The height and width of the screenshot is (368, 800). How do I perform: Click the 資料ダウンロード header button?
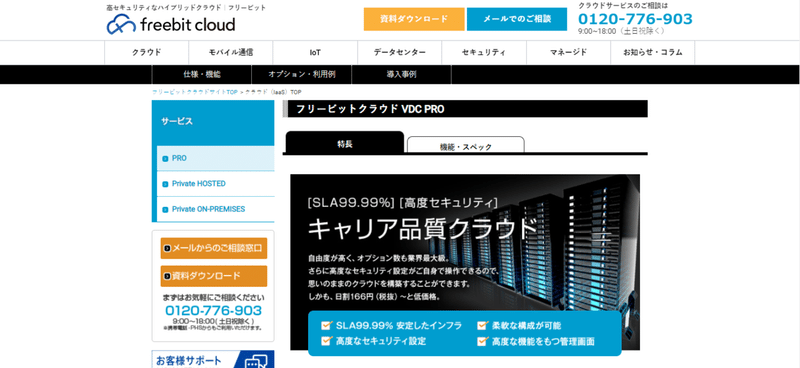(x=414, y=19)
